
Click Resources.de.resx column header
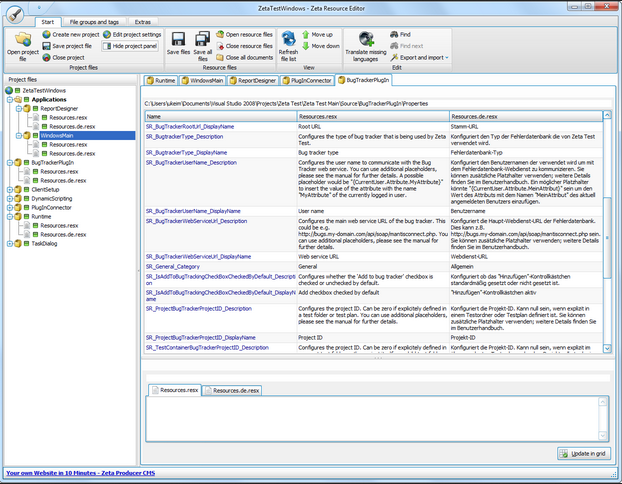click(526, 117)
